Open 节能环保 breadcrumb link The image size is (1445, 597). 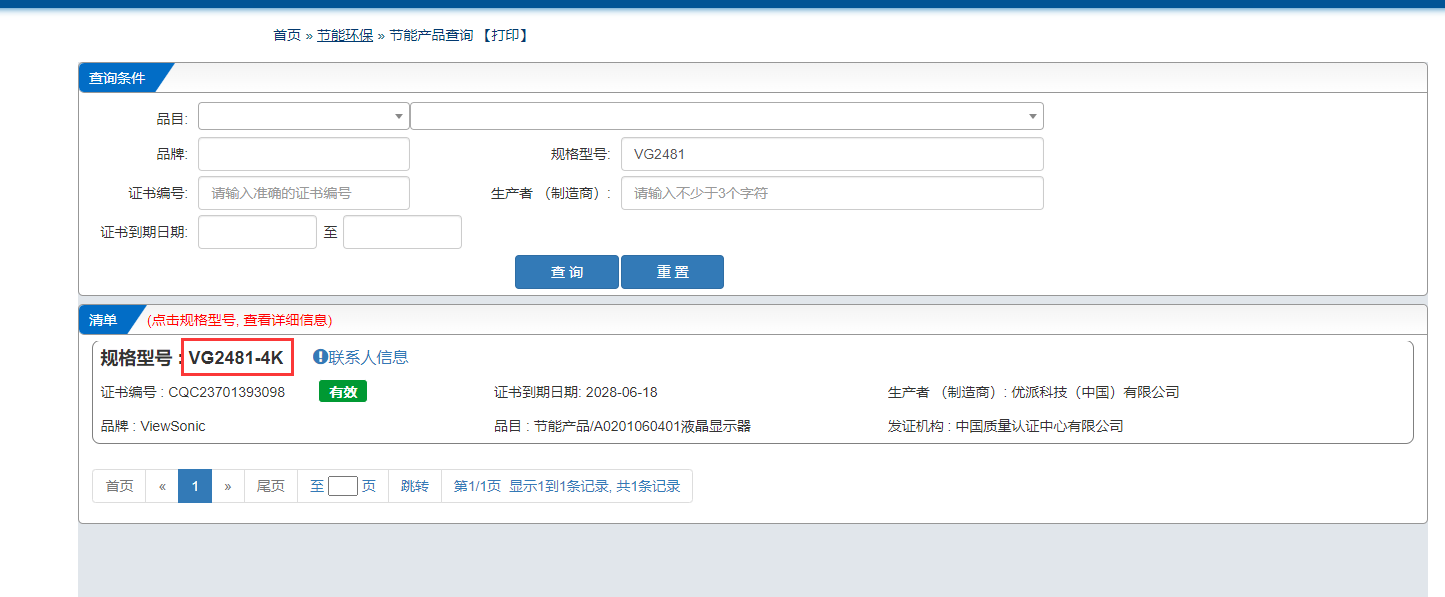(345, 35)
